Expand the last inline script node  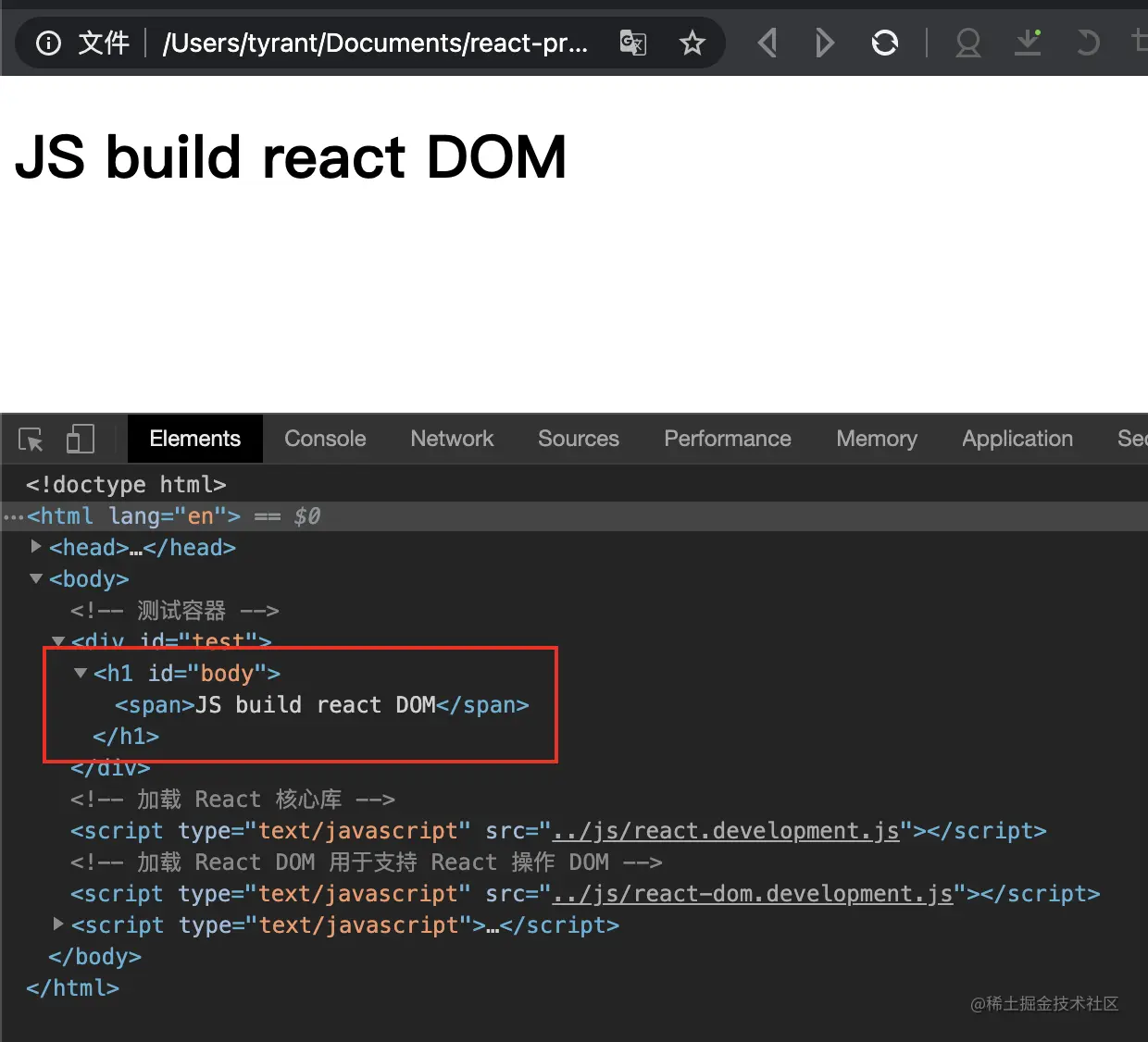[58, 924]
